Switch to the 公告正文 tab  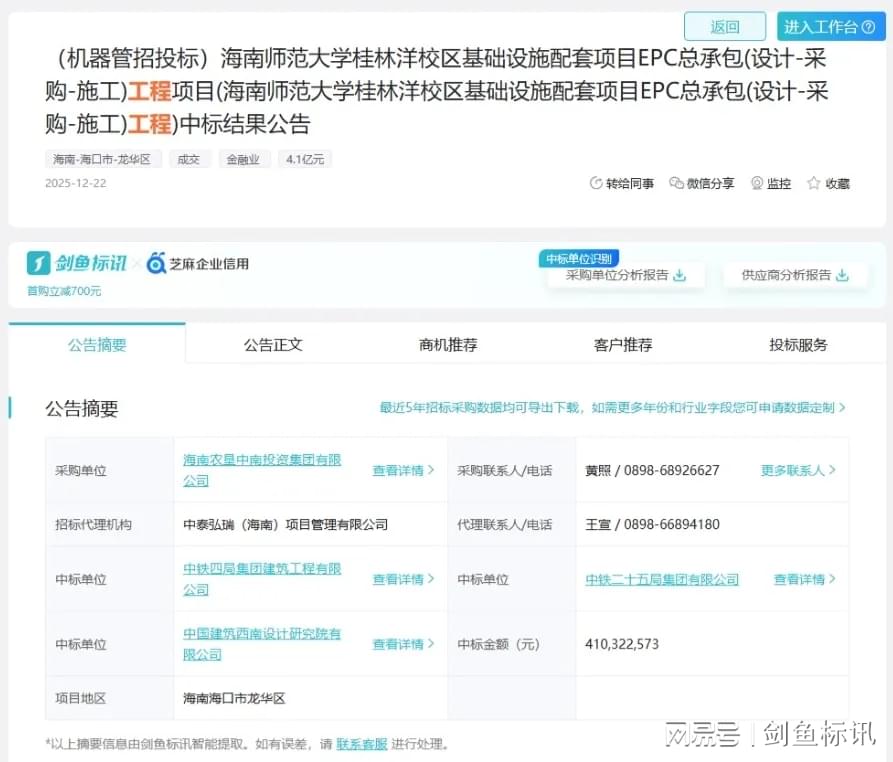pos(273,345)
